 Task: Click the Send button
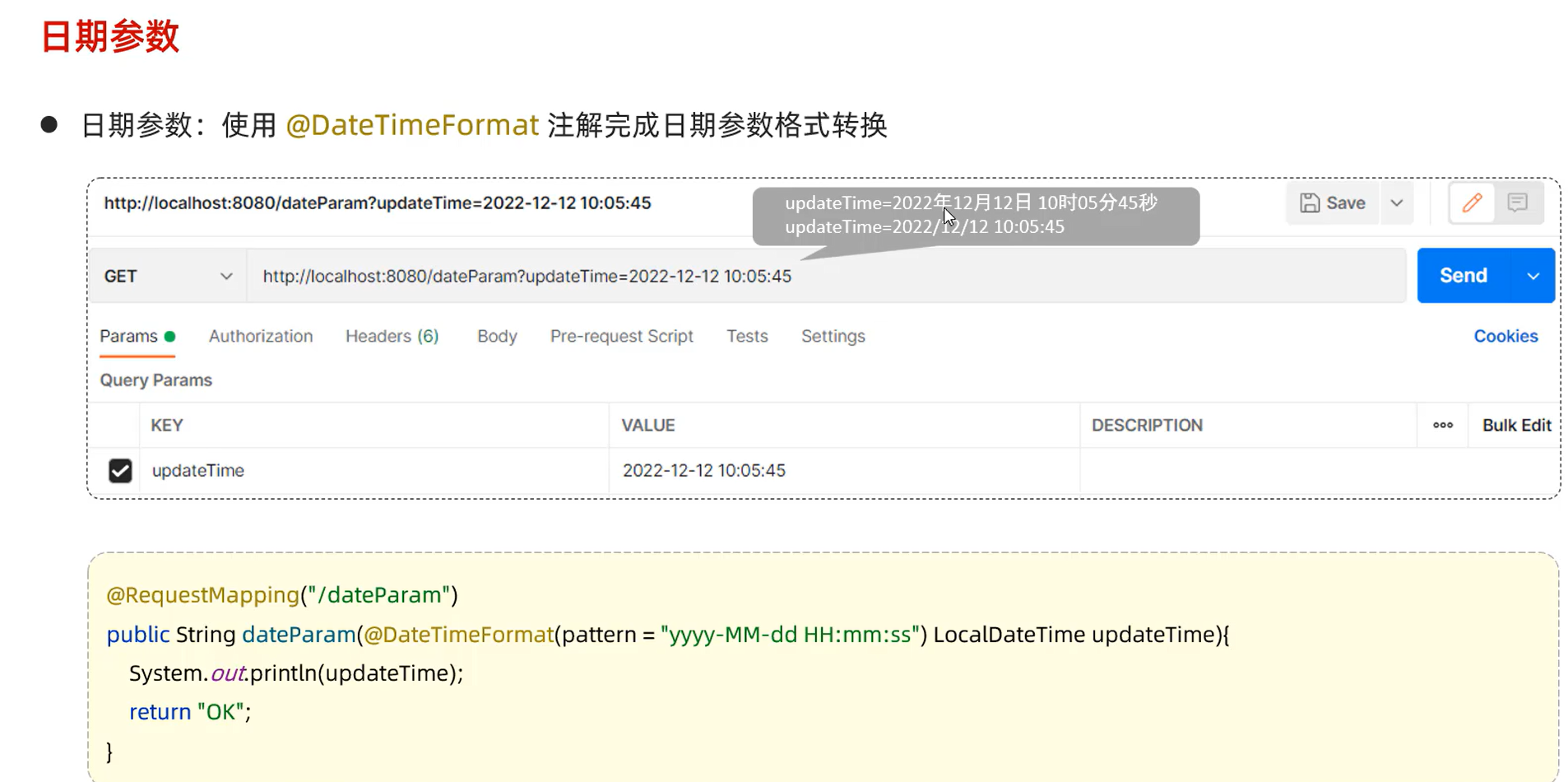click(x=1462, y=276)
